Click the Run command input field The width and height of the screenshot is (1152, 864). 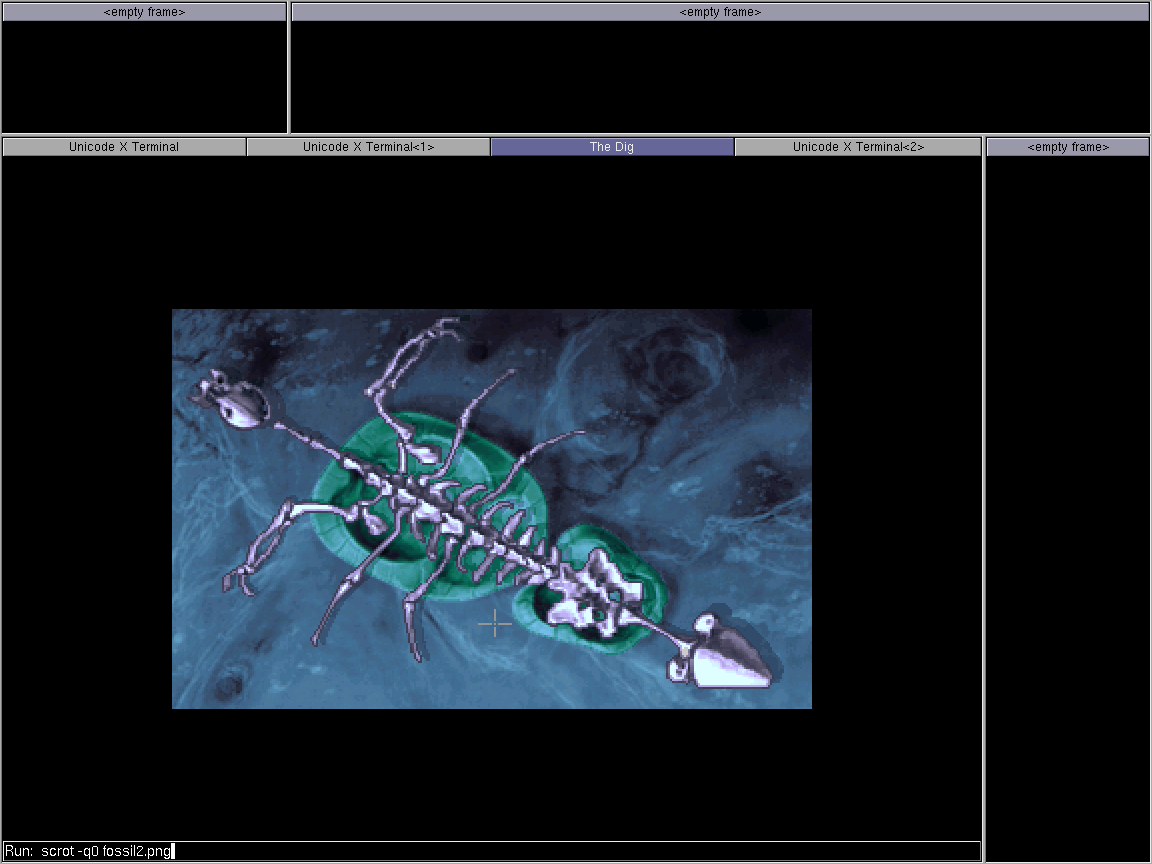[492, 851]
